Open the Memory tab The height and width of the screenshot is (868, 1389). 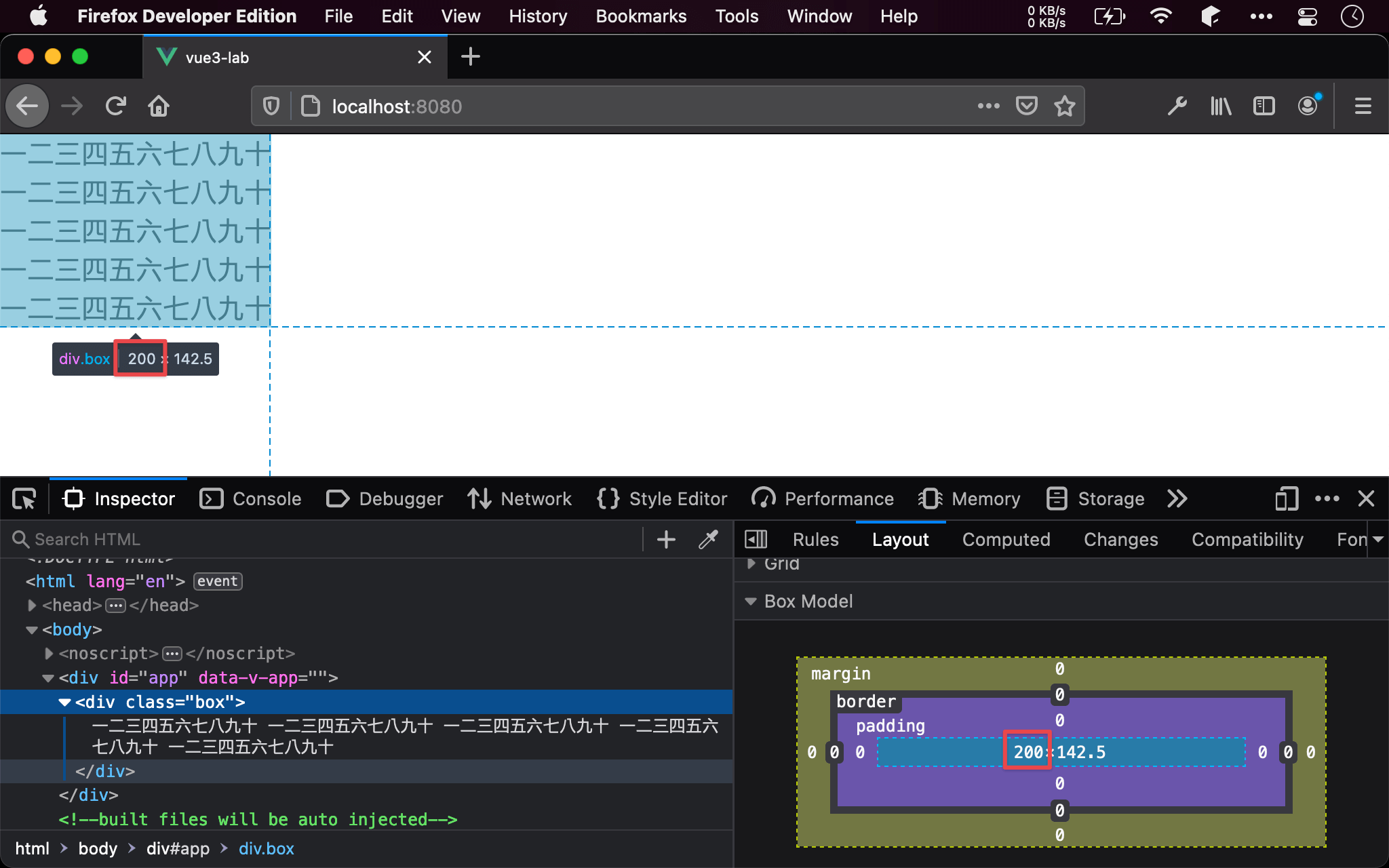click(x=969, y=499)
